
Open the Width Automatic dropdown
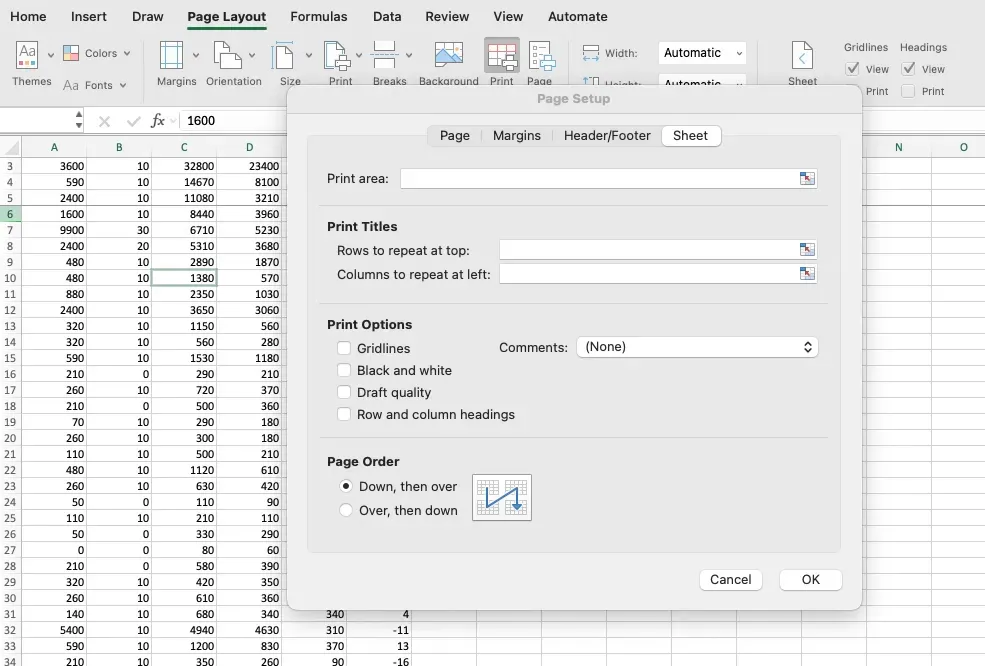coord(701,52)
